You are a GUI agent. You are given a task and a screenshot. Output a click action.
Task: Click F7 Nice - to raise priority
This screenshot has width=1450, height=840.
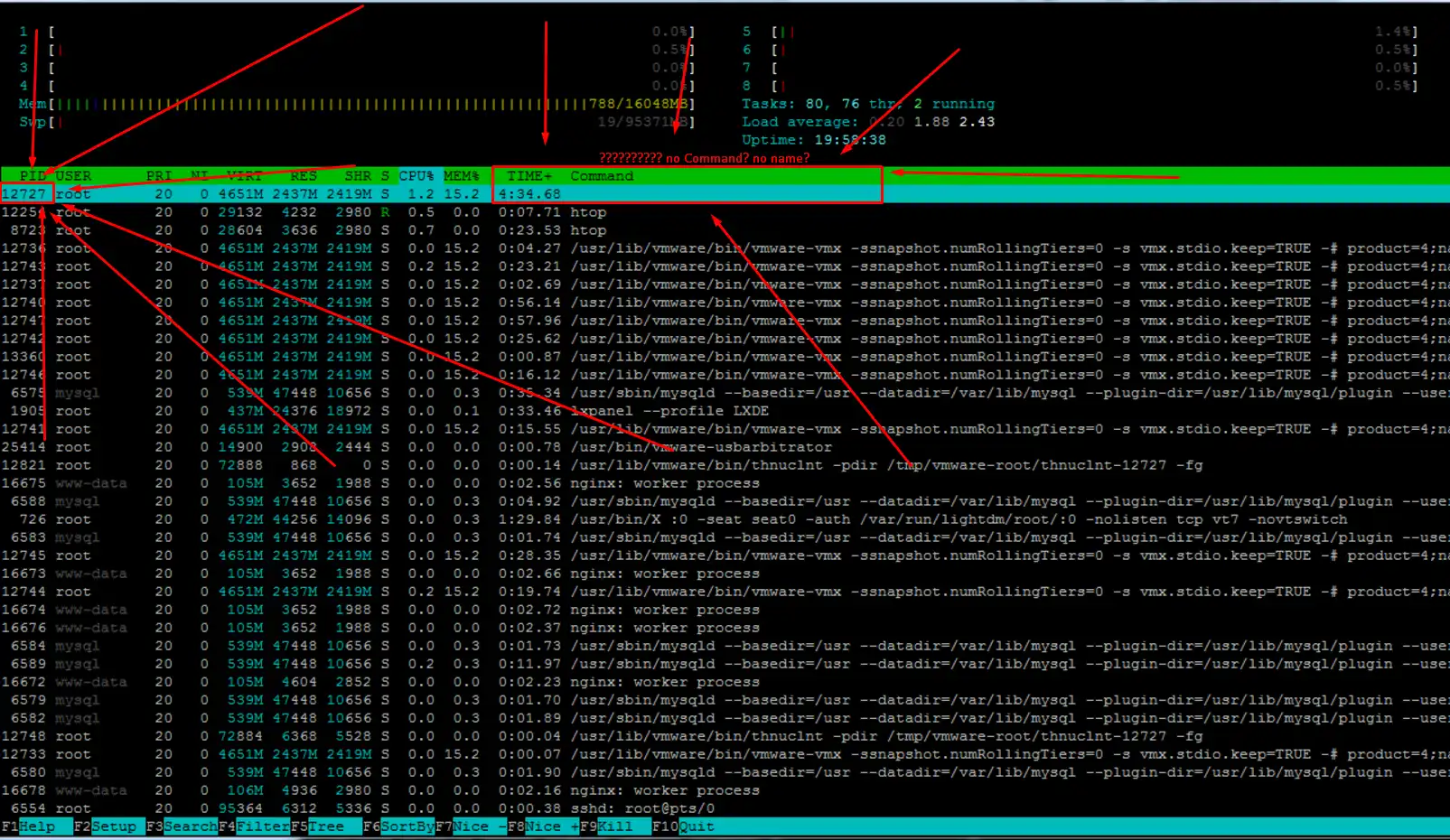[x=471, y=826]
